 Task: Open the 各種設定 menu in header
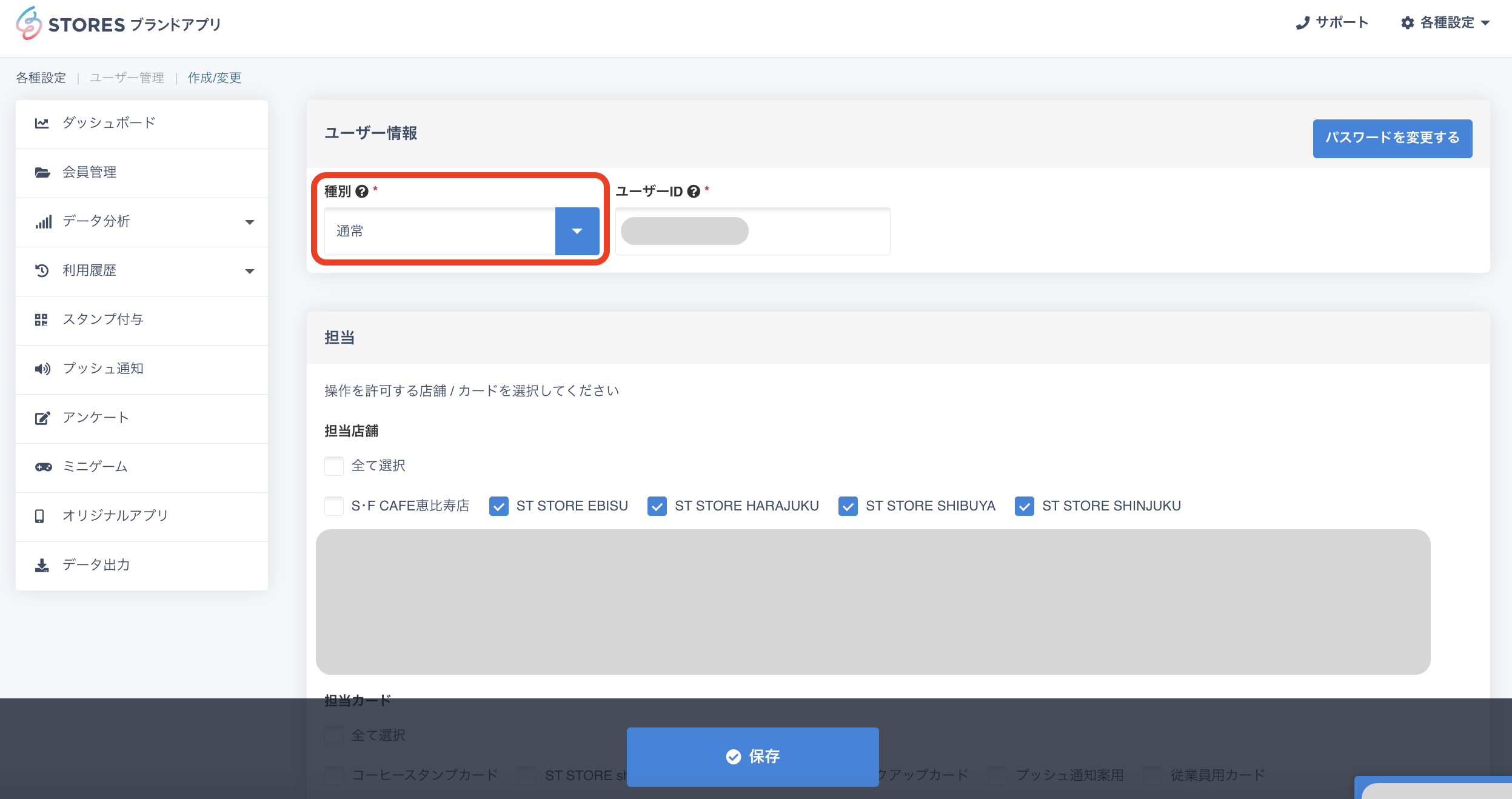coord(1446,23)
